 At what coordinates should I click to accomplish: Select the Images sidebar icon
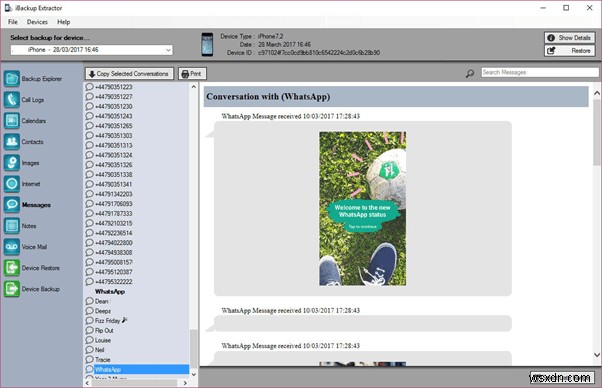pyautogui.click(x=12, y=163)
